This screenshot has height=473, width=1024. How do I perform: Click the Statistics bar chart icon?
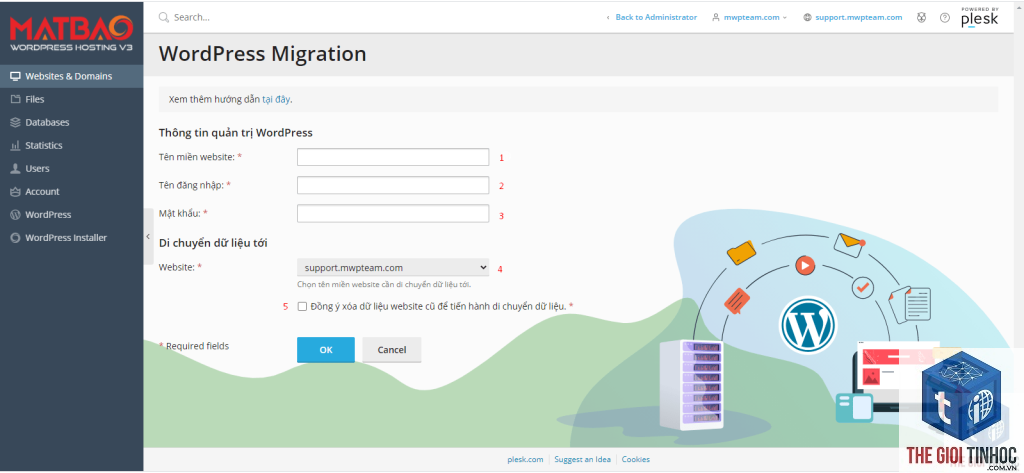click(15, 146)
